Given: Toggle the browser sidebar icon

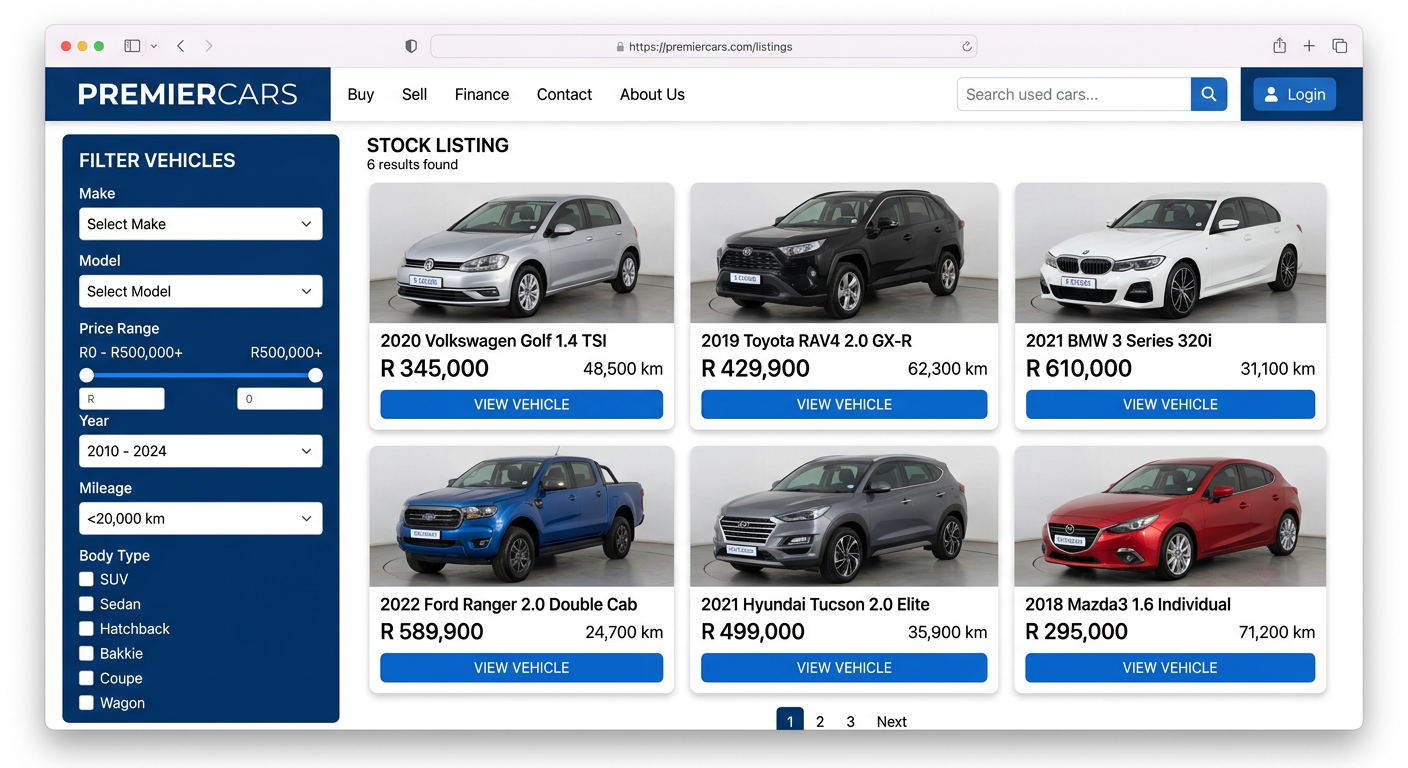Looking at the screenshot, I should click(x=132, y=46).
